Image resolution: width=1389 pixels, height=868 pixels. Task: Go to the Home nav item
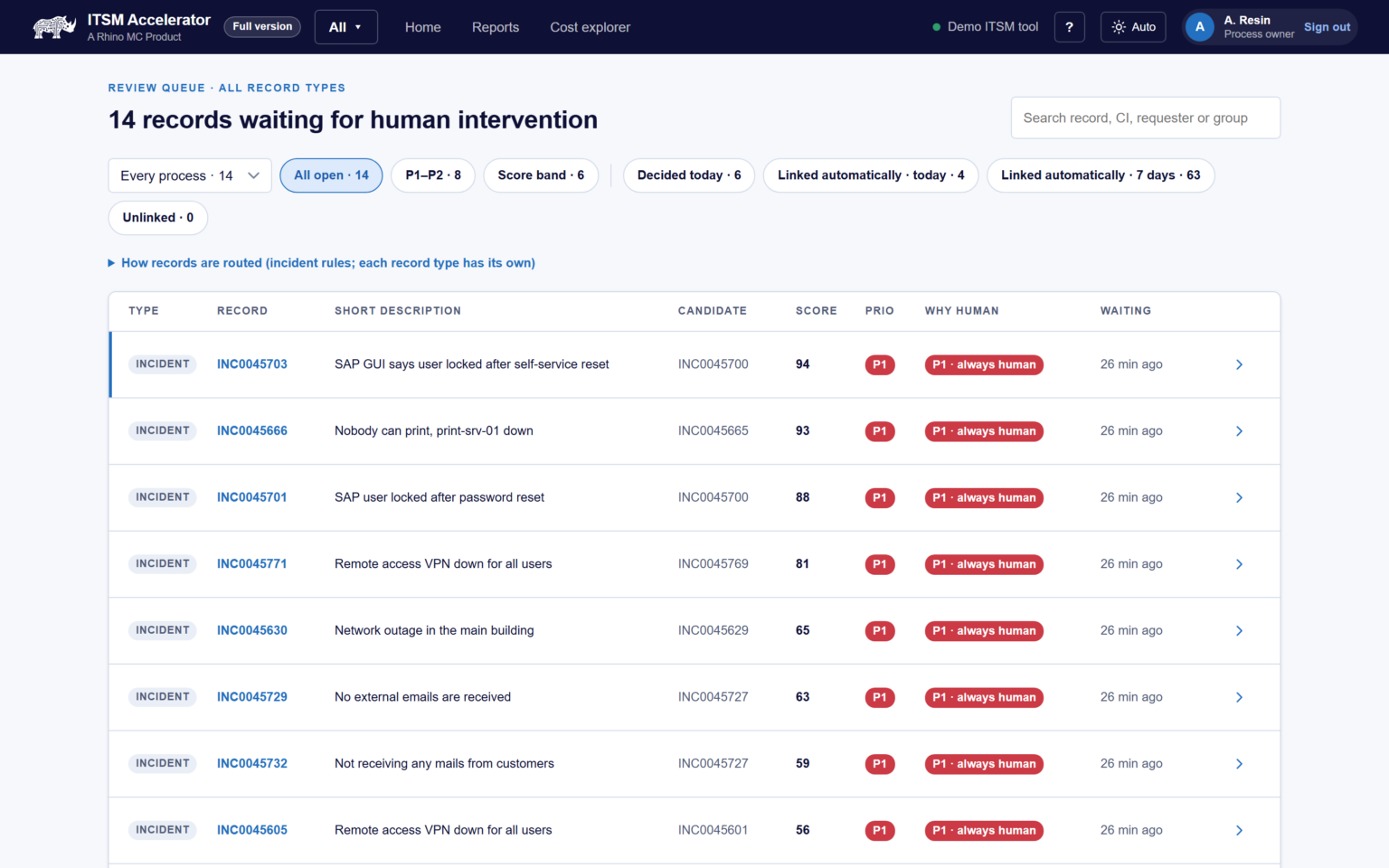[423, 27]
